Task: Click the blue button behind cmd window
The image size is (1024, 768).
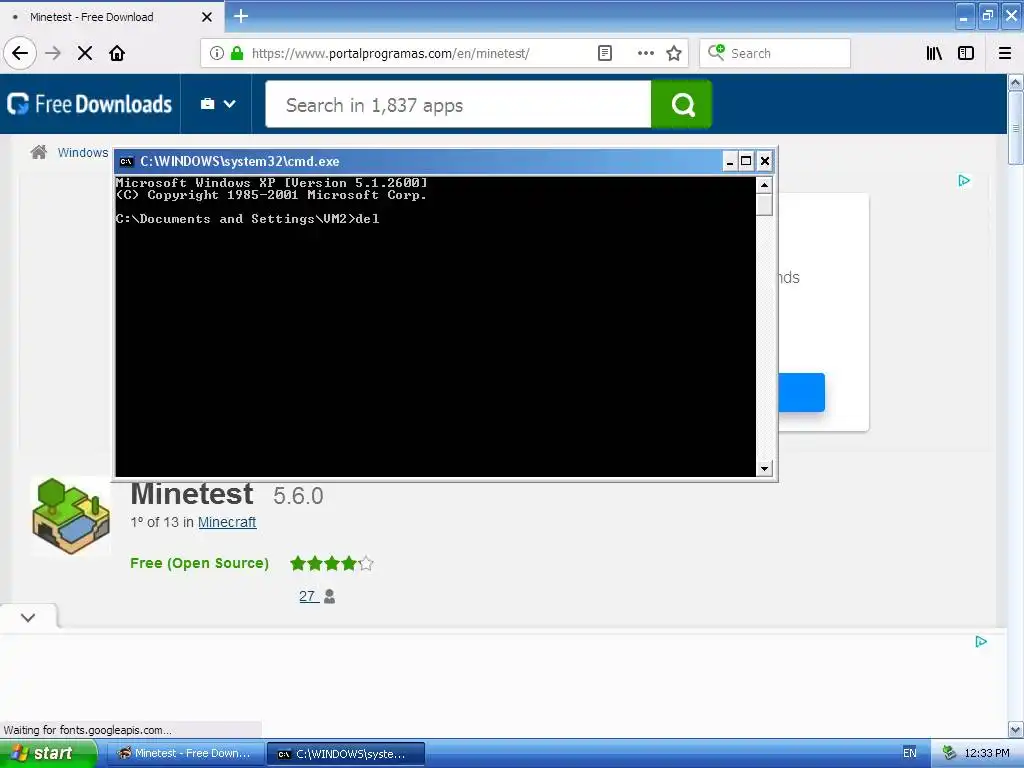Action: pyautogui.click(x=801, y=392)
